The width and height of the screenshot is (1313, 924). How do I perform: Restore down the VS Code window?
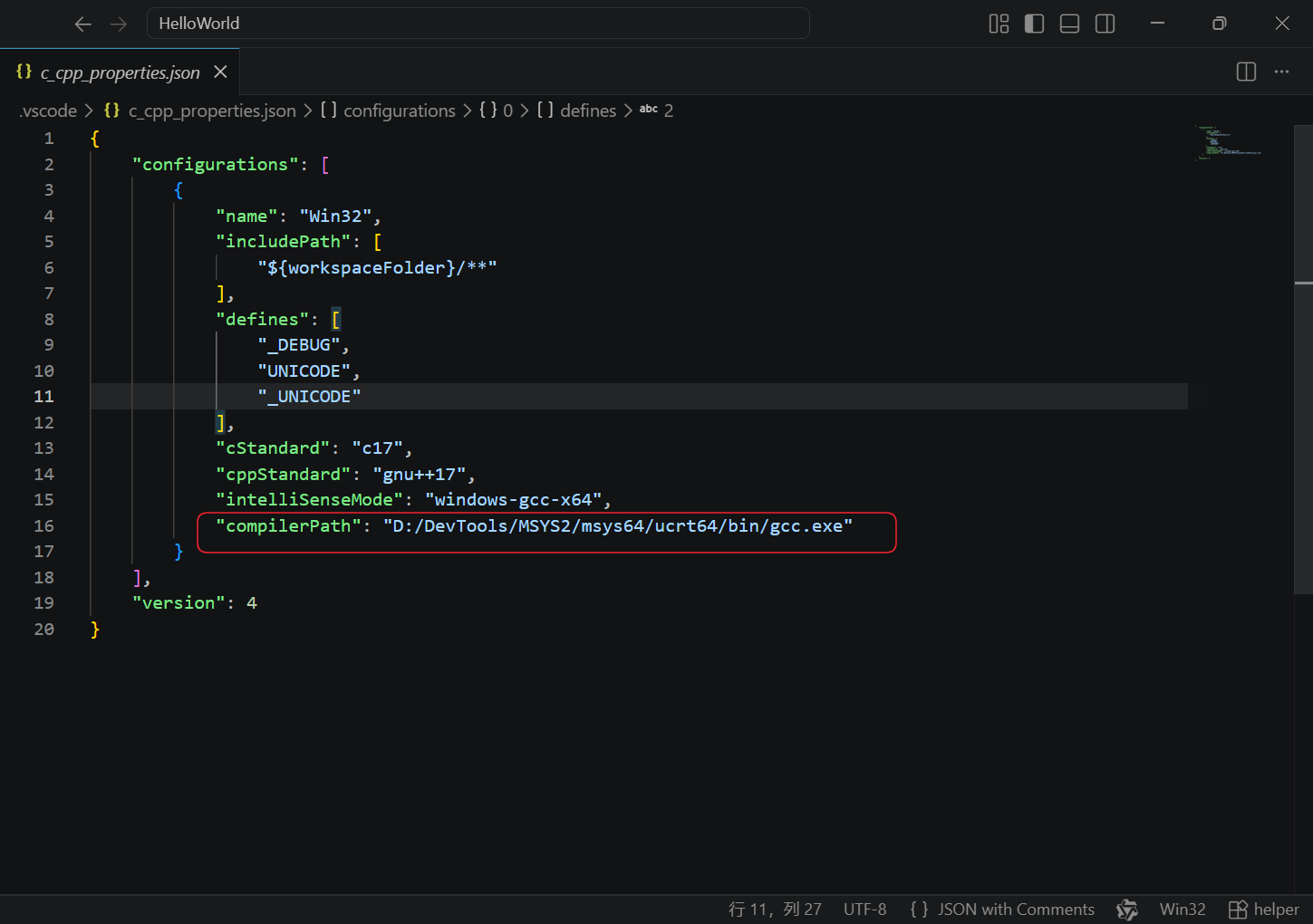click(1220, 24)
